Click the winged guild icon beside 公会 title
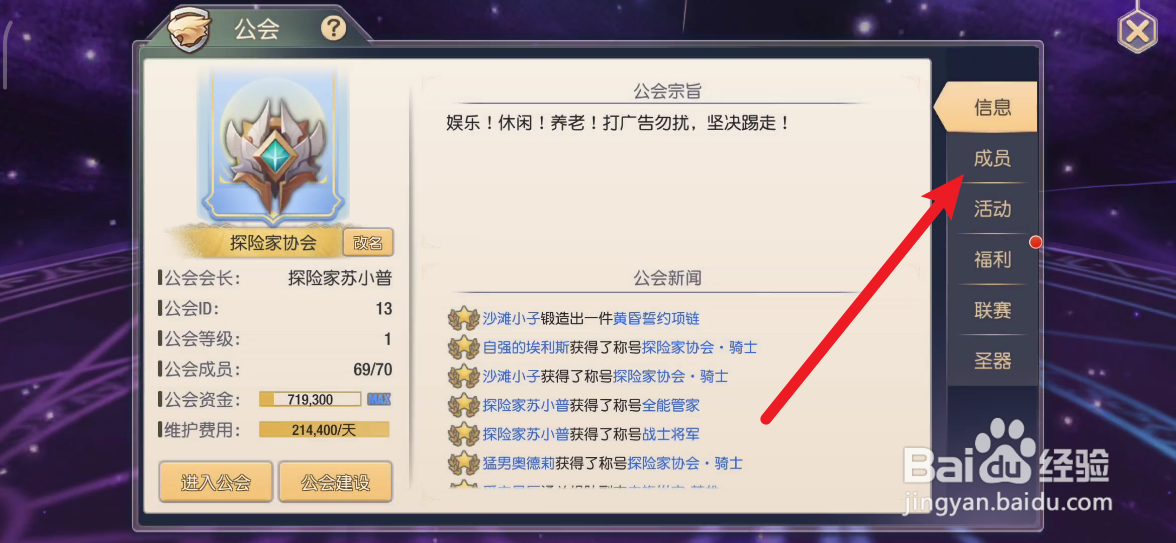 click(x=188, y=31)
